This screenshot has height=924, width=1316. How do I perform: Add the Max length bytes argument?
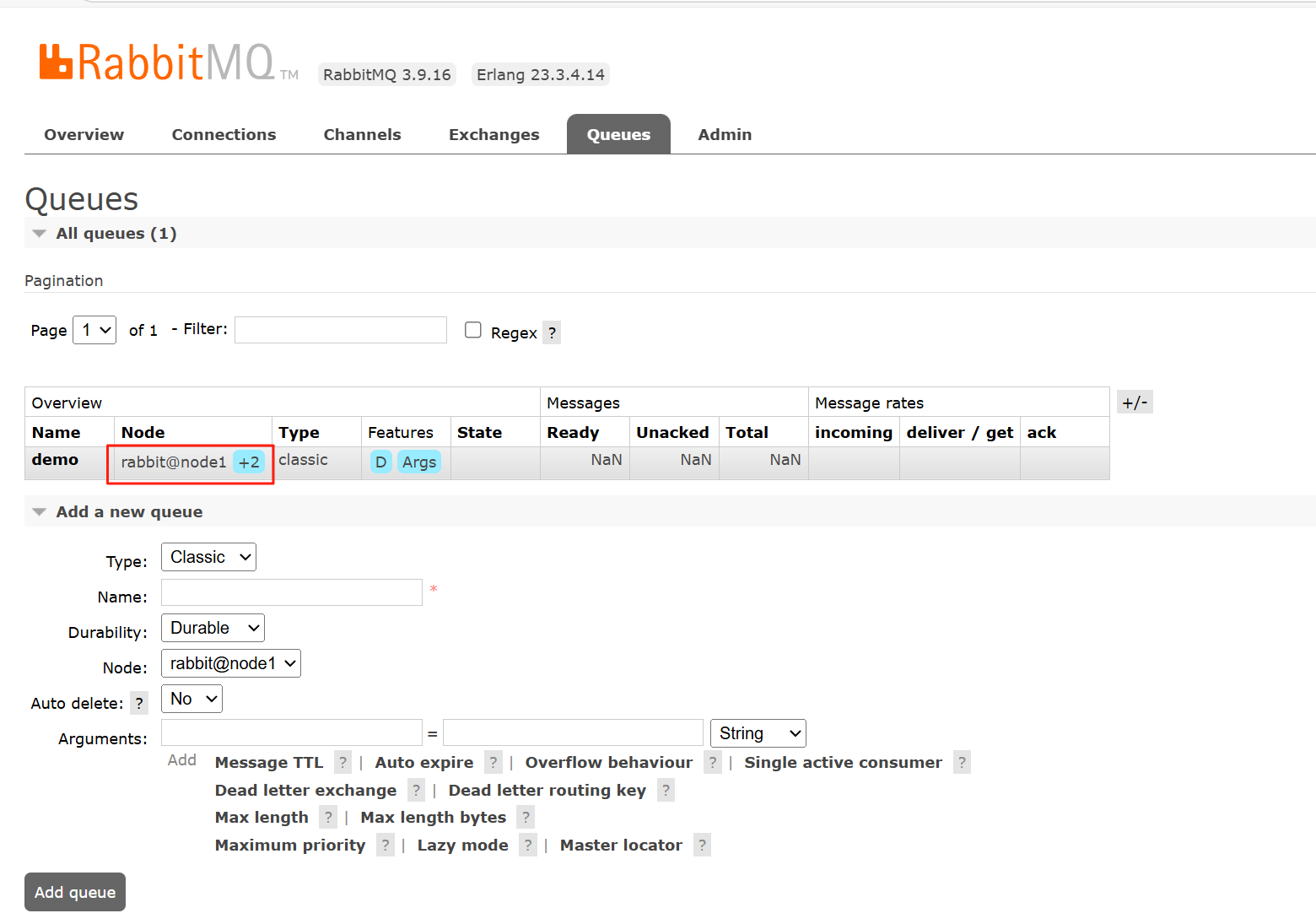pos(434,817)
